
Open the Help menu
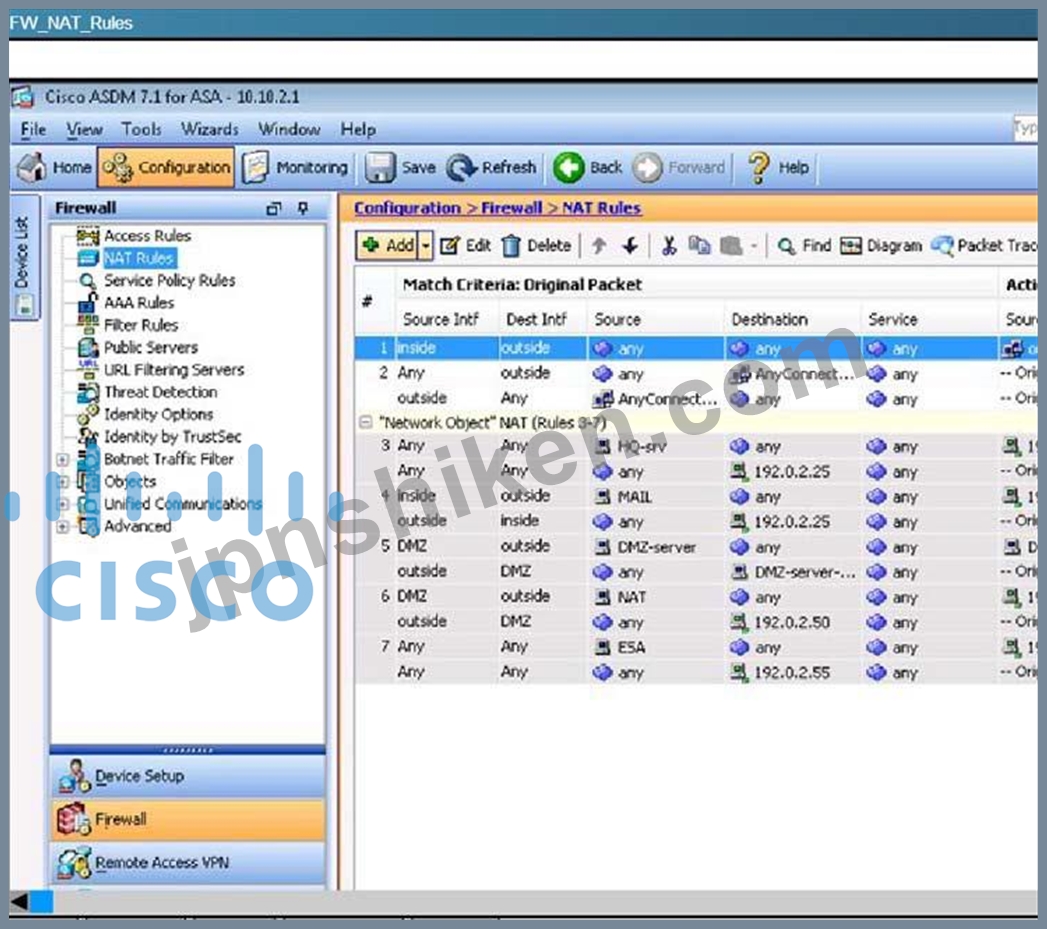pos(358,129)
